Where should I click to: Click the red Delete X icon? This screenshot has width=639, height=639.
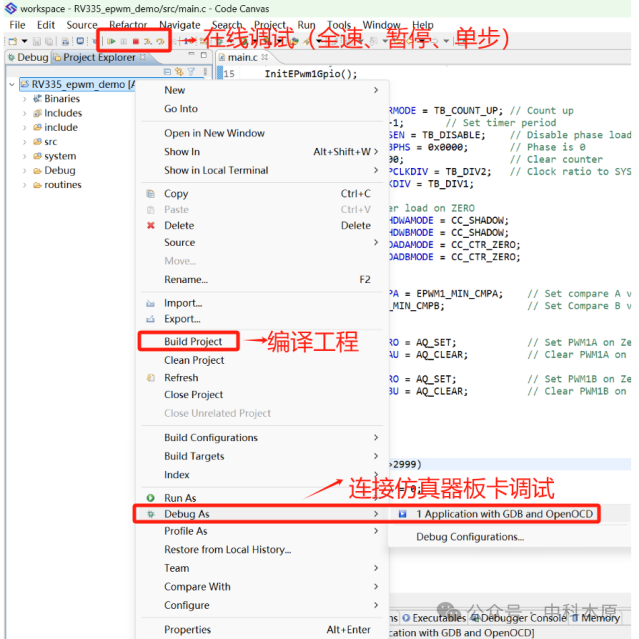[151, 225]
